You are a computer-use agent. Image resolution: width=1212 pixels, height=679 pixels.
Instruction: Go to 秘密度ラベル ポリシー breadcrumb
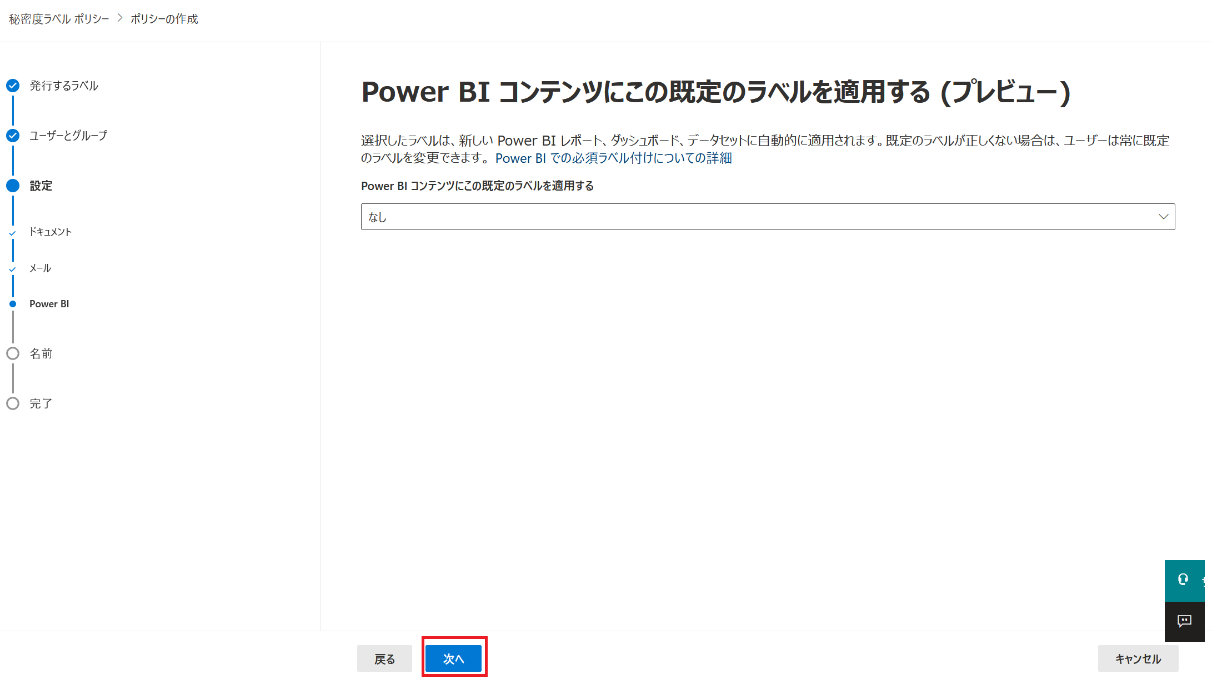point(59,19)
